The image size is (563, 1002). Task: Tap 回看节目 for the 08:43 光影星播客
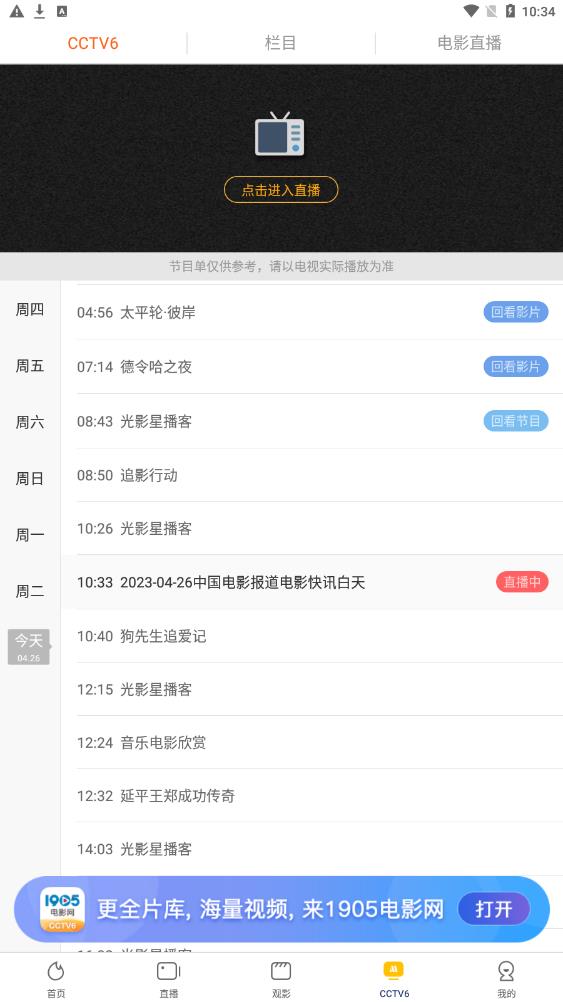coord(516,420)
